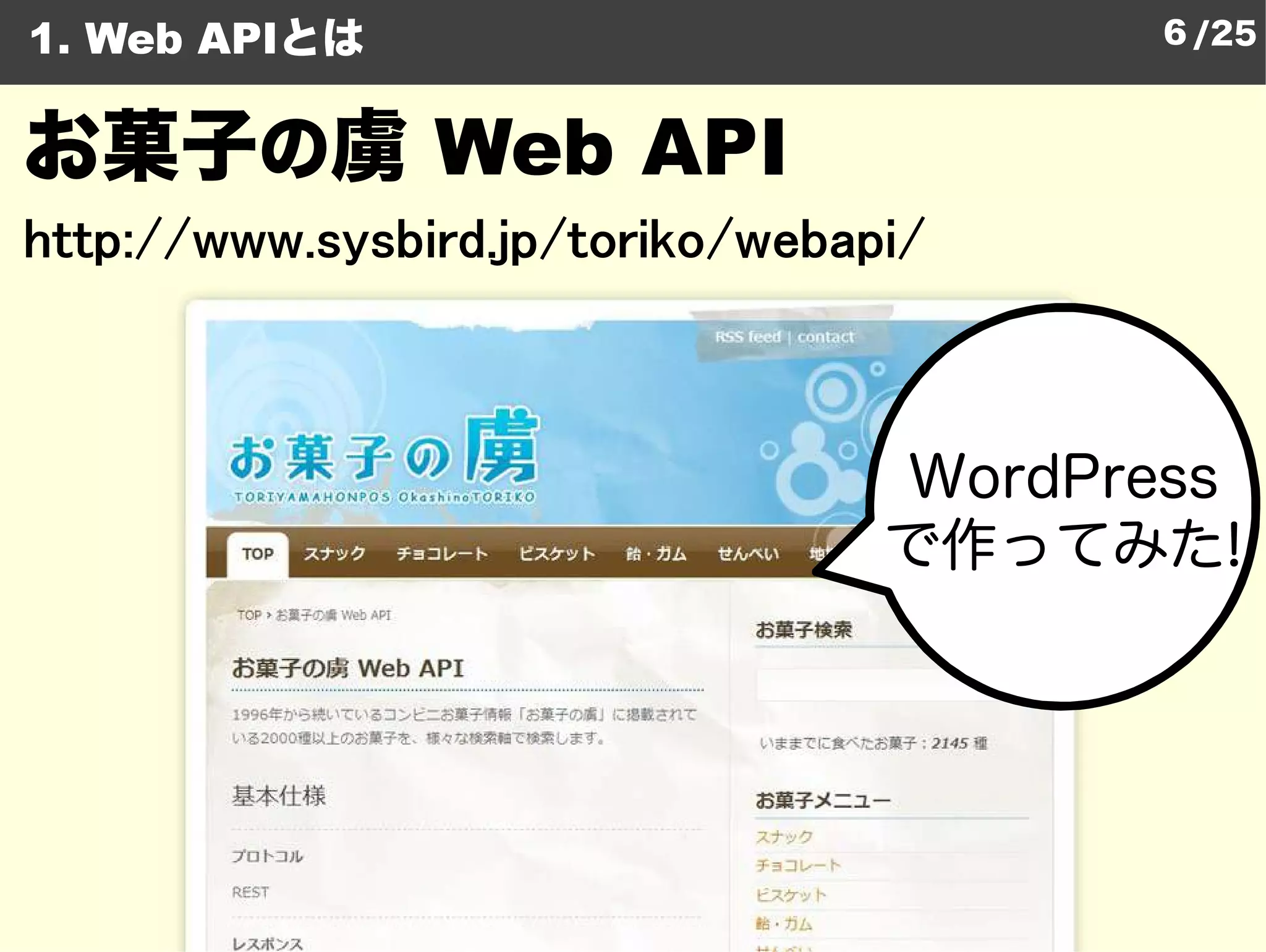Click the プロトコル label
1266x952 pixels.
[x=268, y=856]
